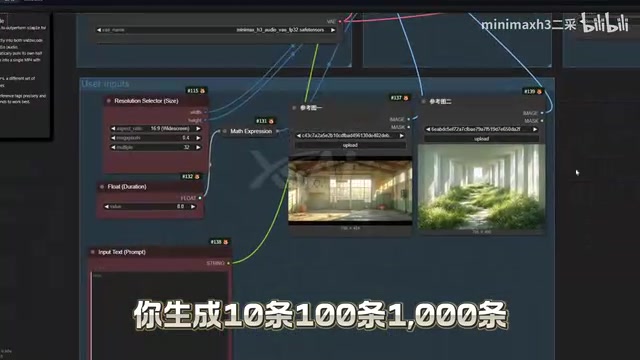The height and width of the screenshot is (360, 640).
Task: Click the FLOAT output socket
Action: point(200,198)
